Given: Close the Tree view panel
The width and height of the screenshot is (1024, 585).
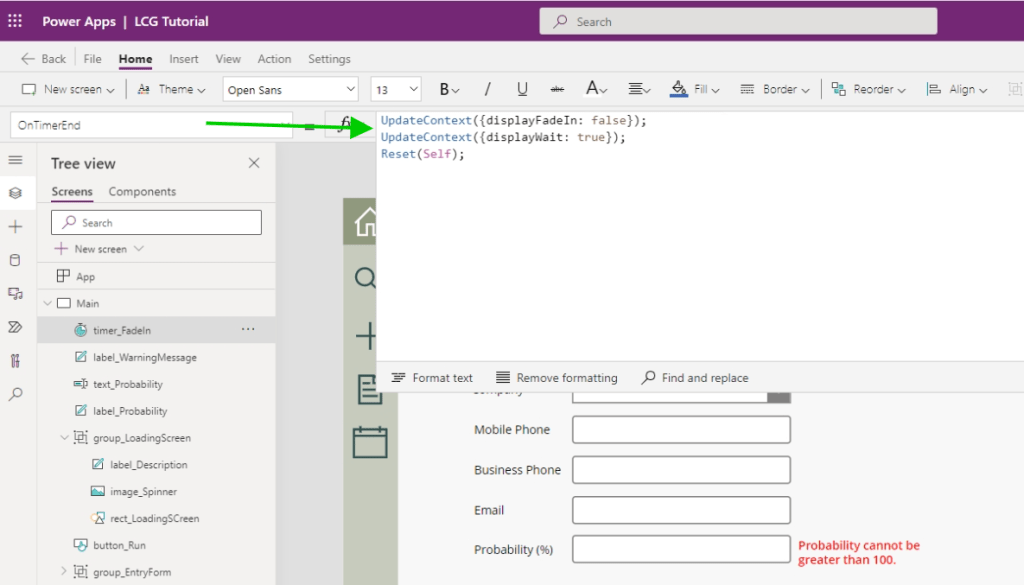Looking at the screenshot, I should click(254, 163).
